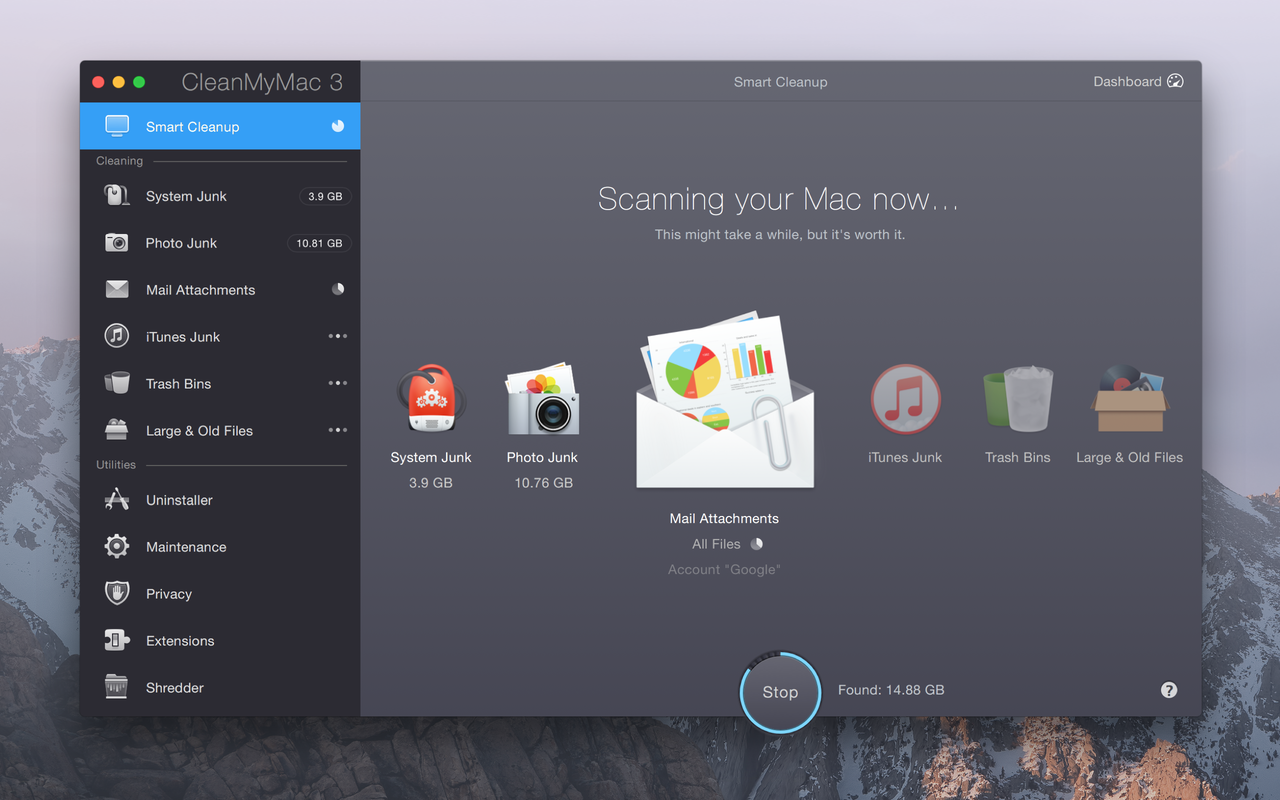Viewport: 1280px width, 800px height.
Task: Click the iTunes Junk music note sidebar icon
Action: point(117,336)
